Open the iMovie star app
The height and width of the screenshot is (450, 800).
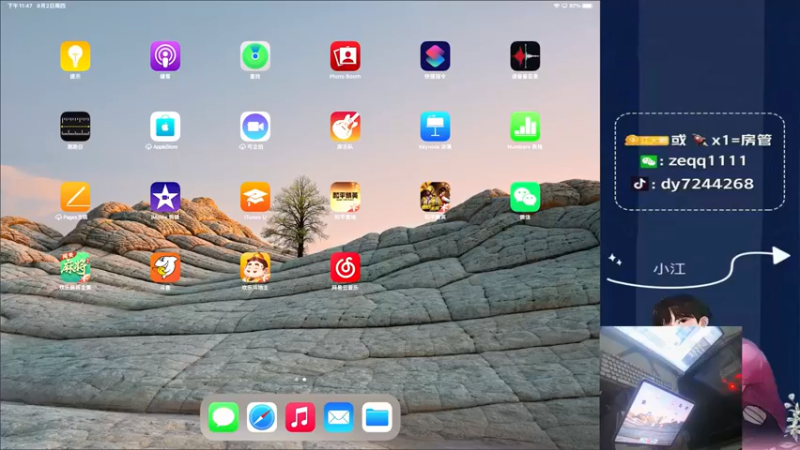click(x=165, y=197)
